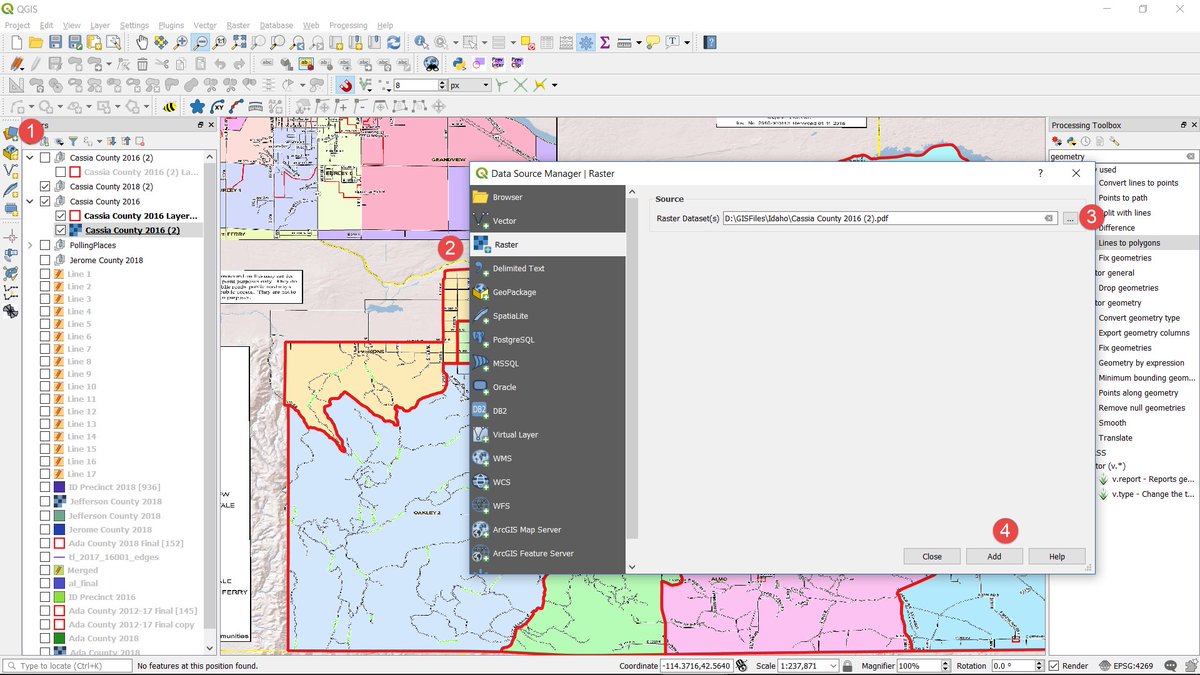Click Help button in Data Source Manager
Viewport: 1200px width, 675px height.
click(1057, 556)
